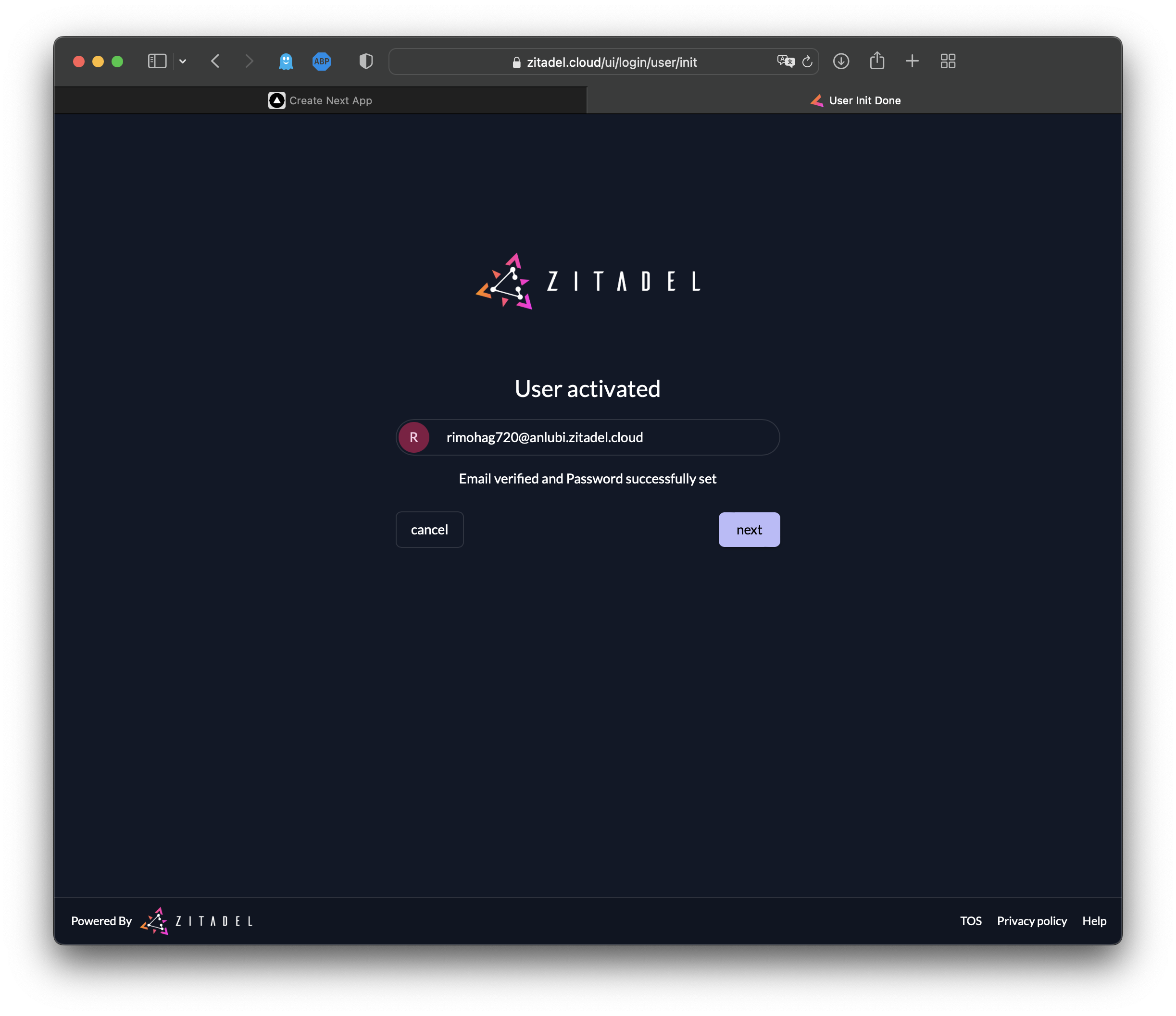1176x1016 pixels.
Task: Open the Ghostery extension icon
Action: (x=286, y=61)
